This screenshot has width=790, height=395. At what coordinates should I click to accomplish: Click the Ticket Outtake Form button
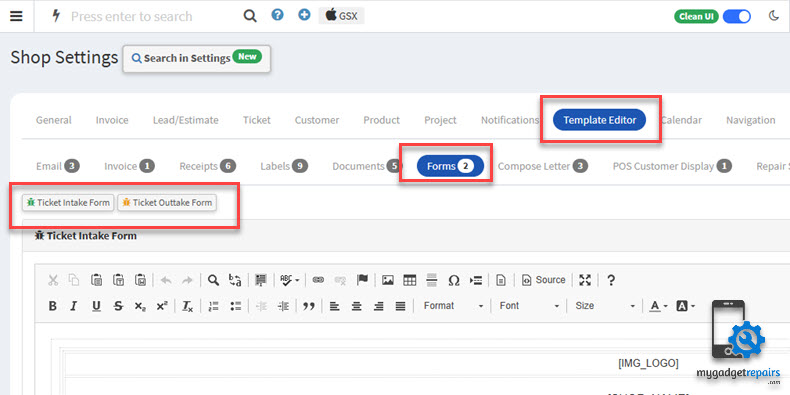pyautogui.click(x=167, y=203)
